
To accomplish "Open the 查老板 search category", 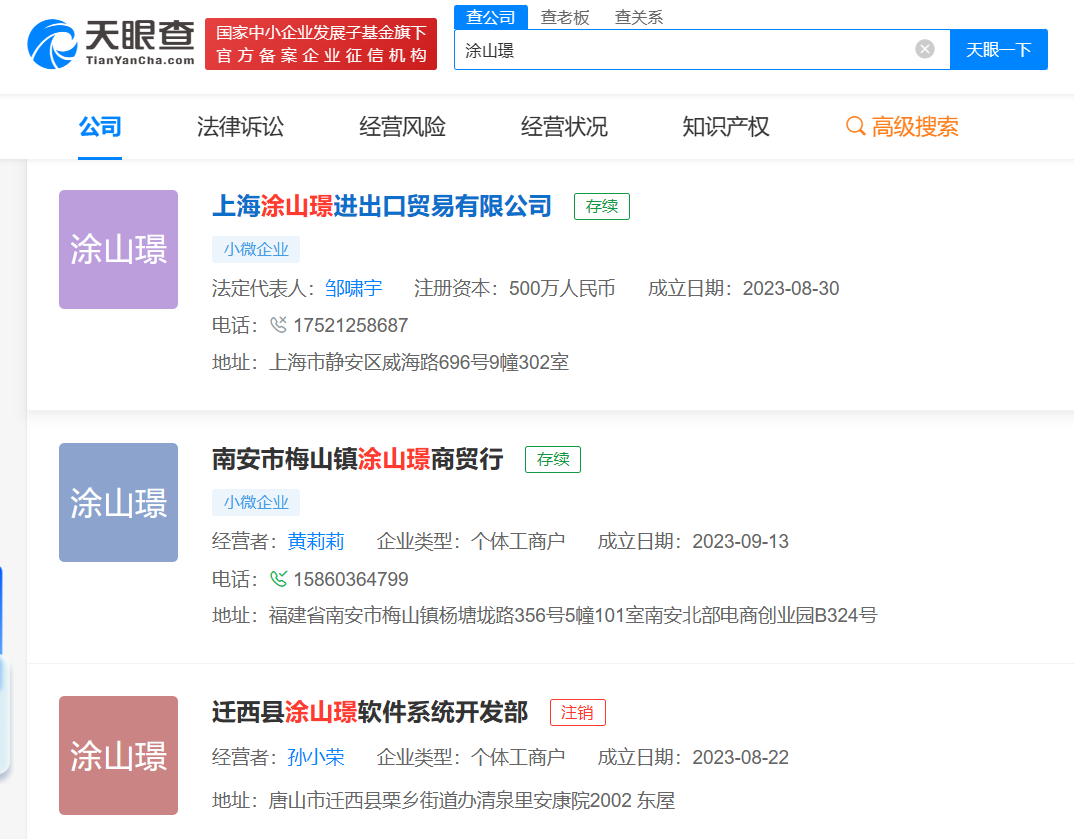I will tap(566, 17).
